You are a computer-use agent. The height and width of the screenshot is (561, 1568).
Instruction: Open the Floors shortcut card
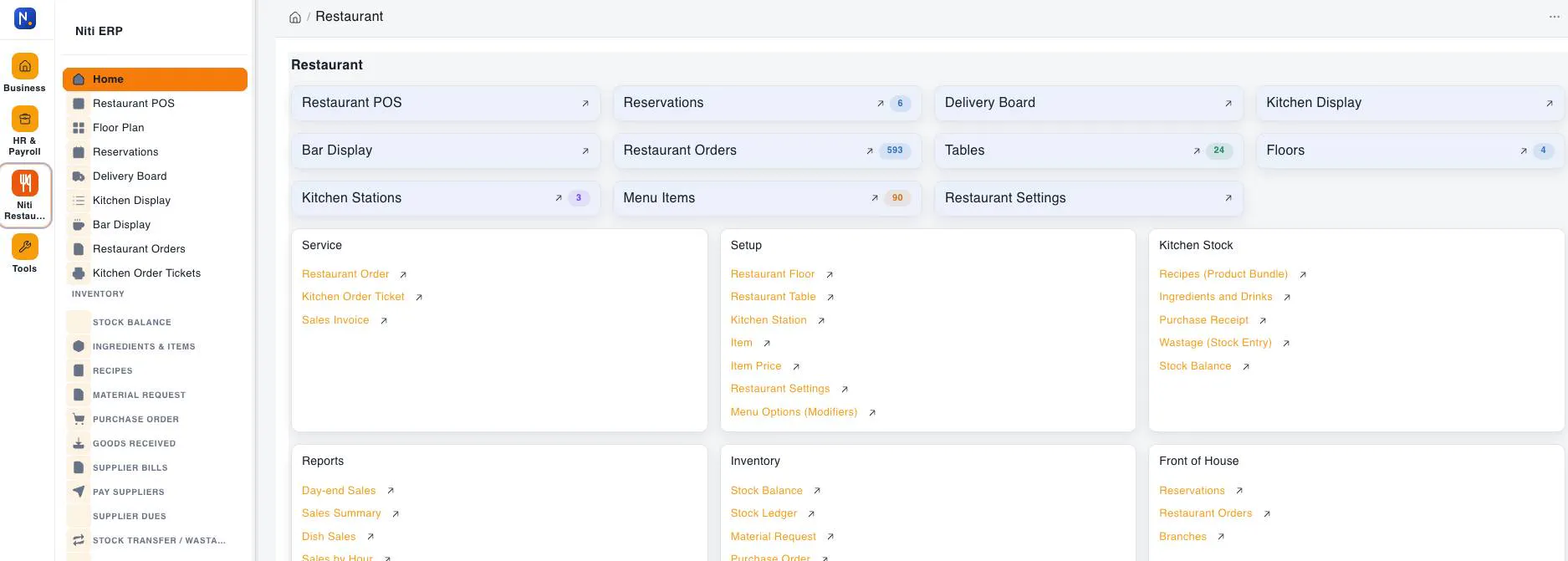coord(1410,150)
